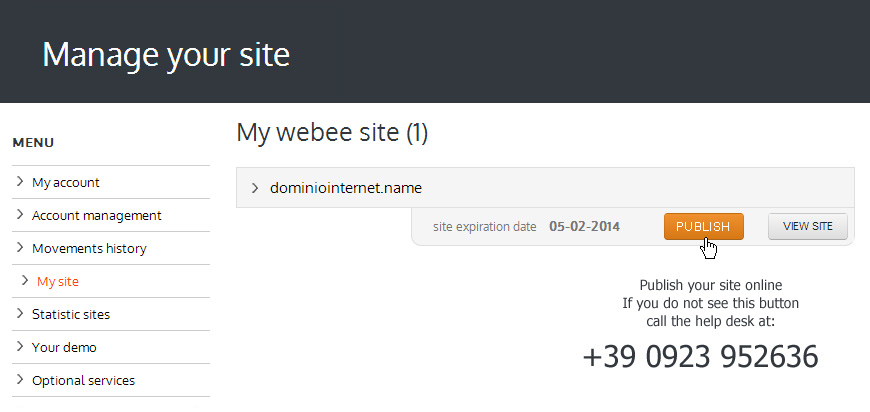Click arrow icon next to Your demo

tap(20, 347)
